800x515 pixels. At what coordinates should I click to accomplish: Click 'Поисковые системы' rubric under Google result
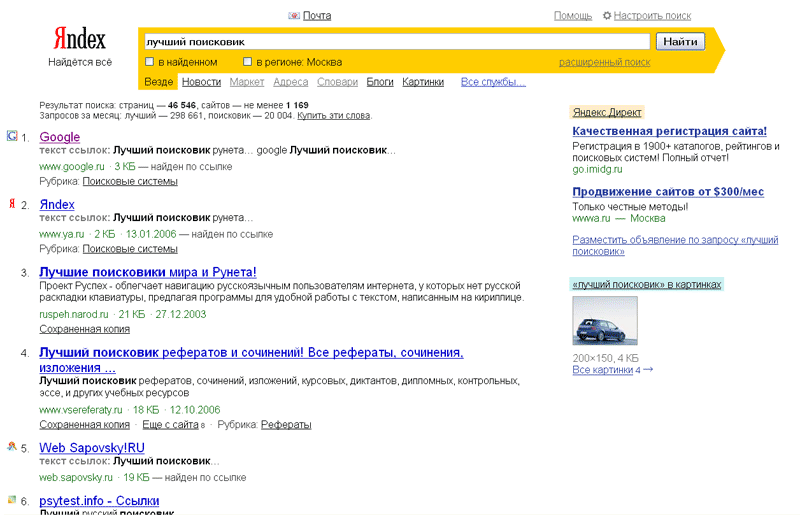(130, 181)
